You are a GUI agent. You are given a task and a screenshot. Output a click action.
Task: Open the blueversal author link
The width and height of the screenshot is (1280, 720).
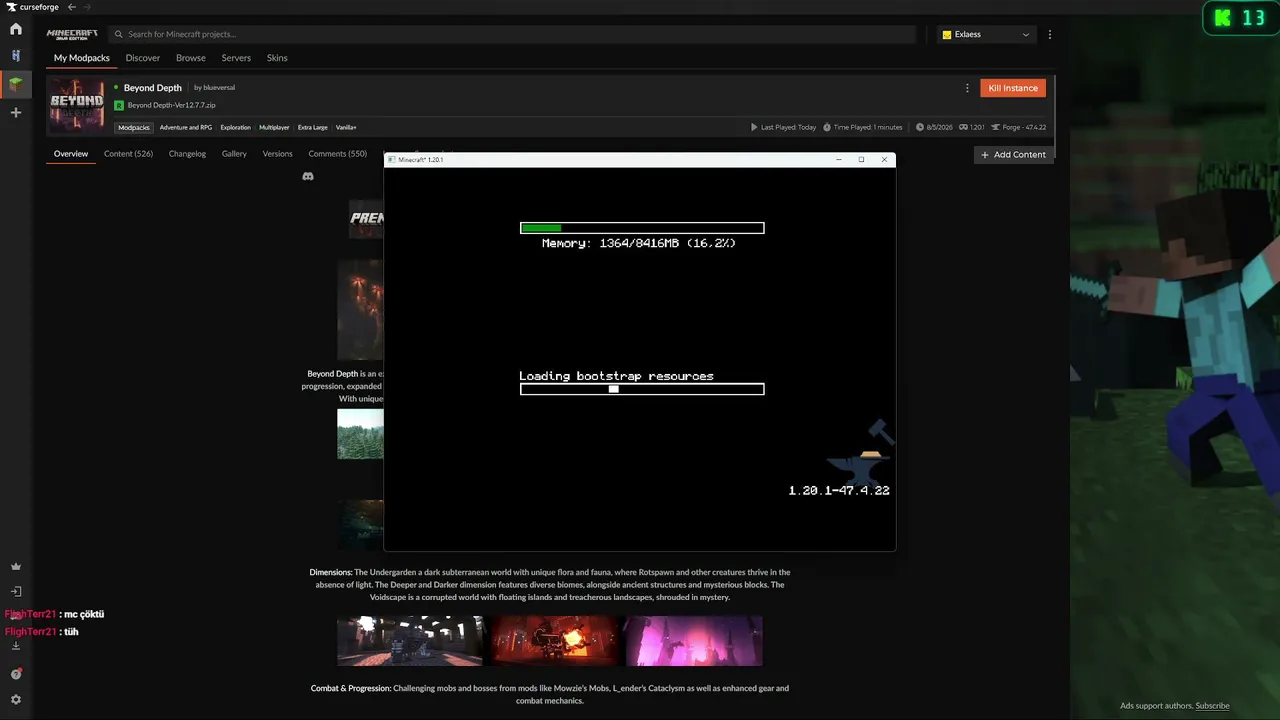tap(219, 88)
